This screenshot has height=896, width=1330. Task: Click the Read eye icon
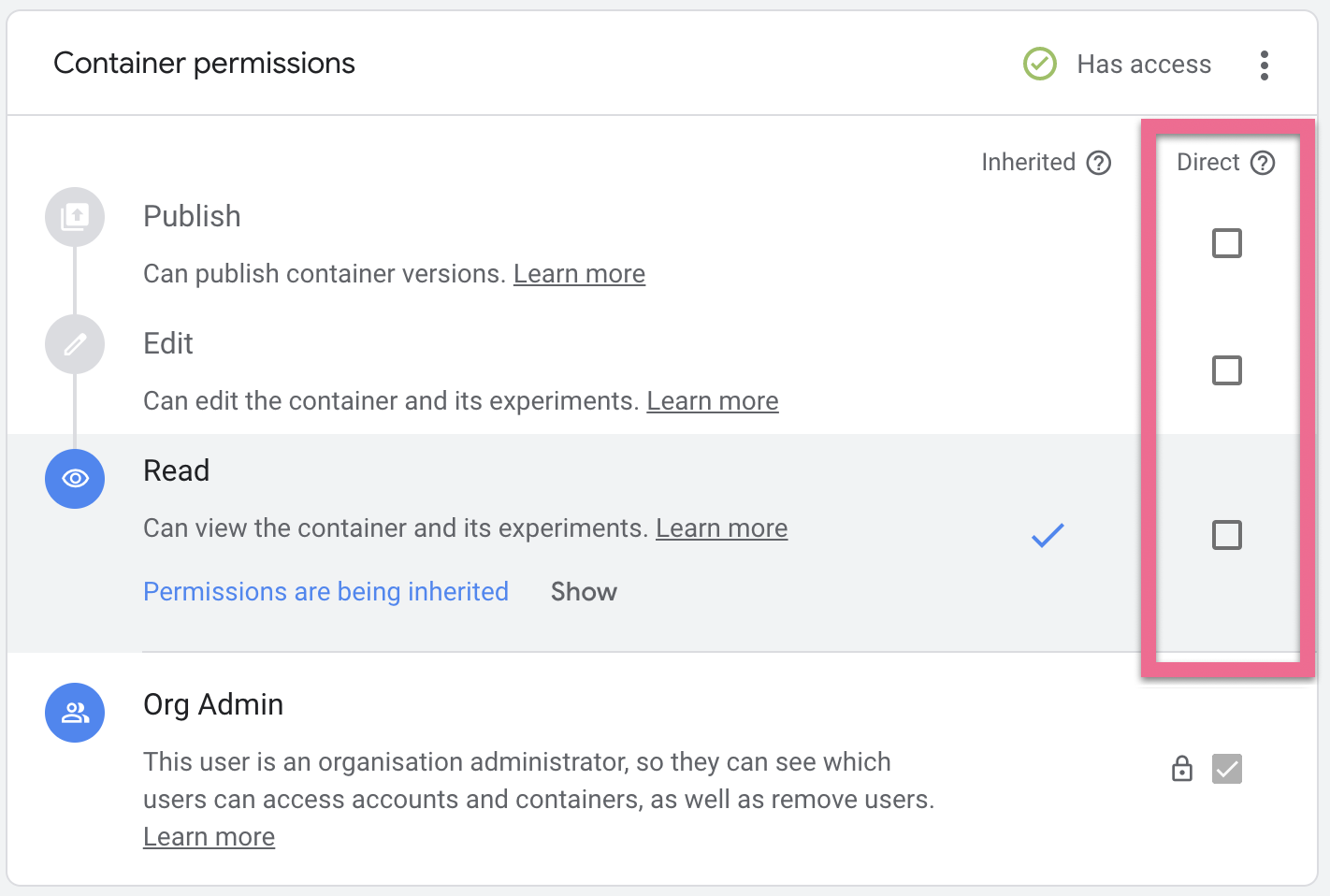[75, 479]
